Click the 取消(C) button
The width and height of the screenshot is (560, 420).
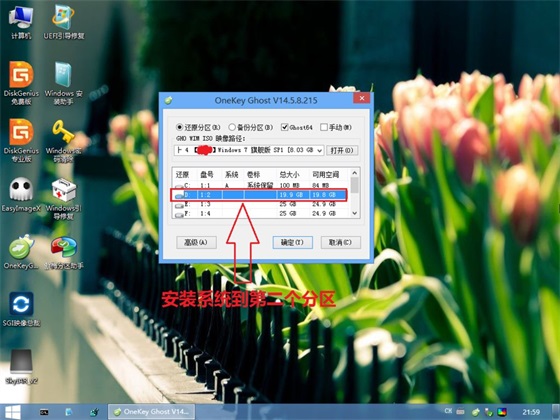pos(340,242)
